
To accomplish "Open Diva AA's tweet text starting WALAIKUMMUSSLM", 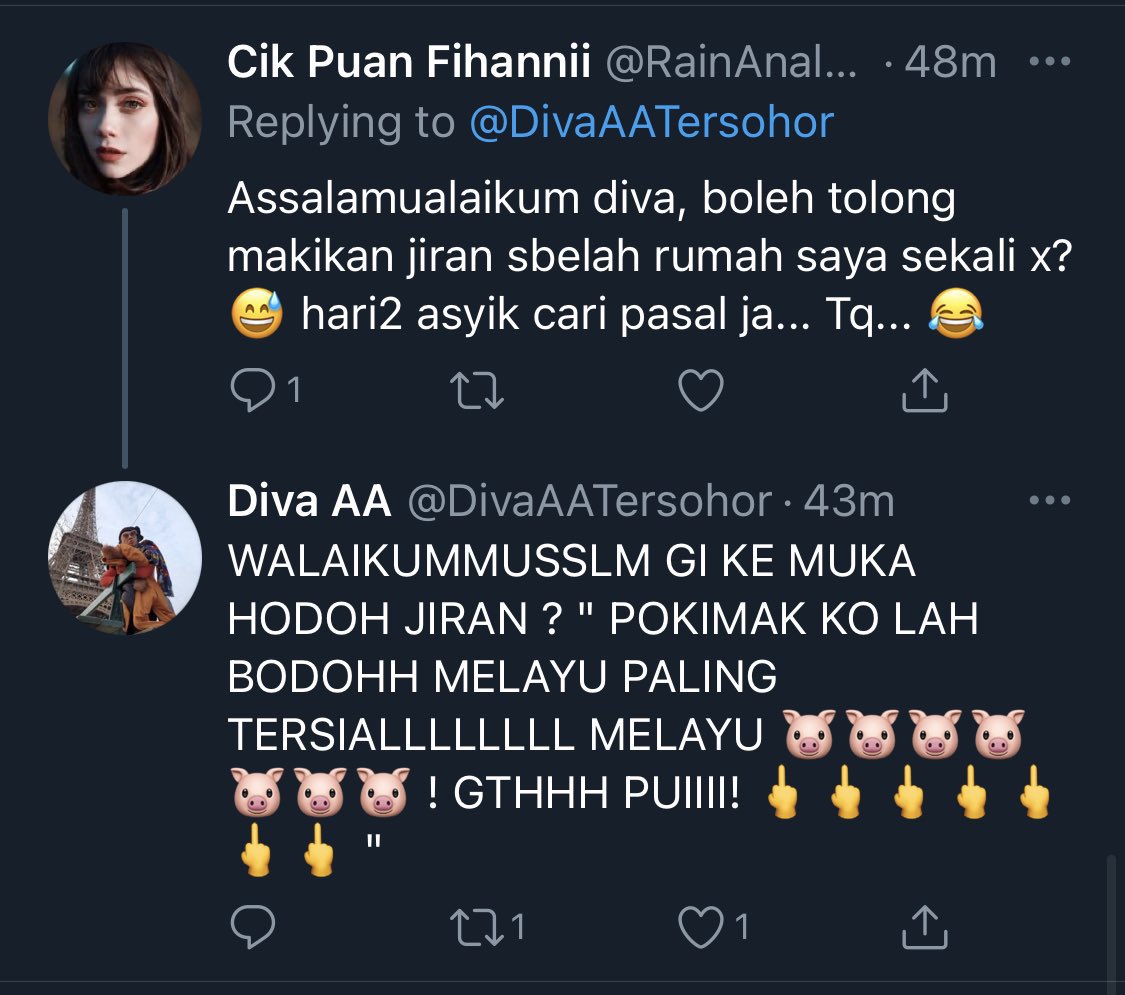I will click(639, 707).
